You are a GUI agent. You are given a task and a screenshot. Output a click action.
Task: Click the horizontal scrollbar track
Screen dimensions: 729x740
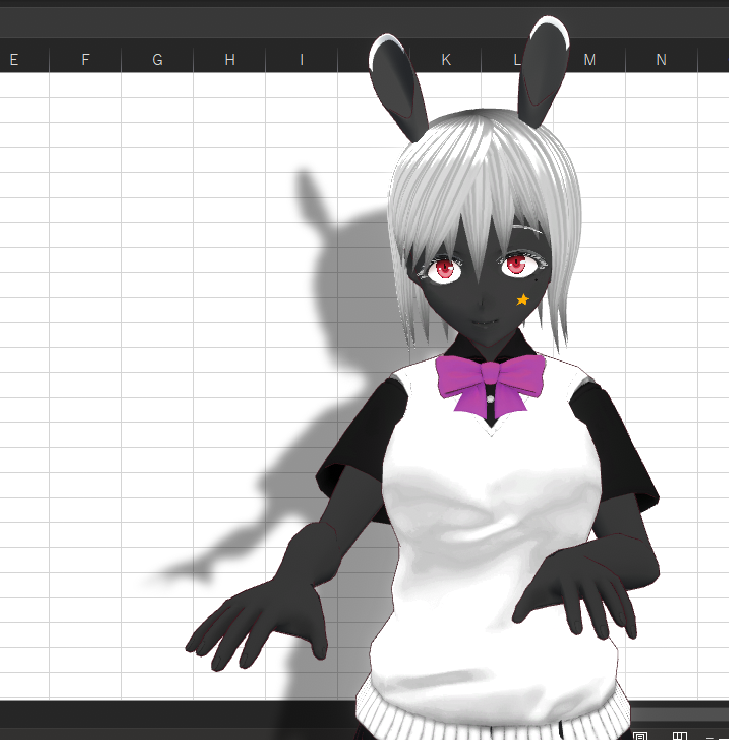coord(679,714)
